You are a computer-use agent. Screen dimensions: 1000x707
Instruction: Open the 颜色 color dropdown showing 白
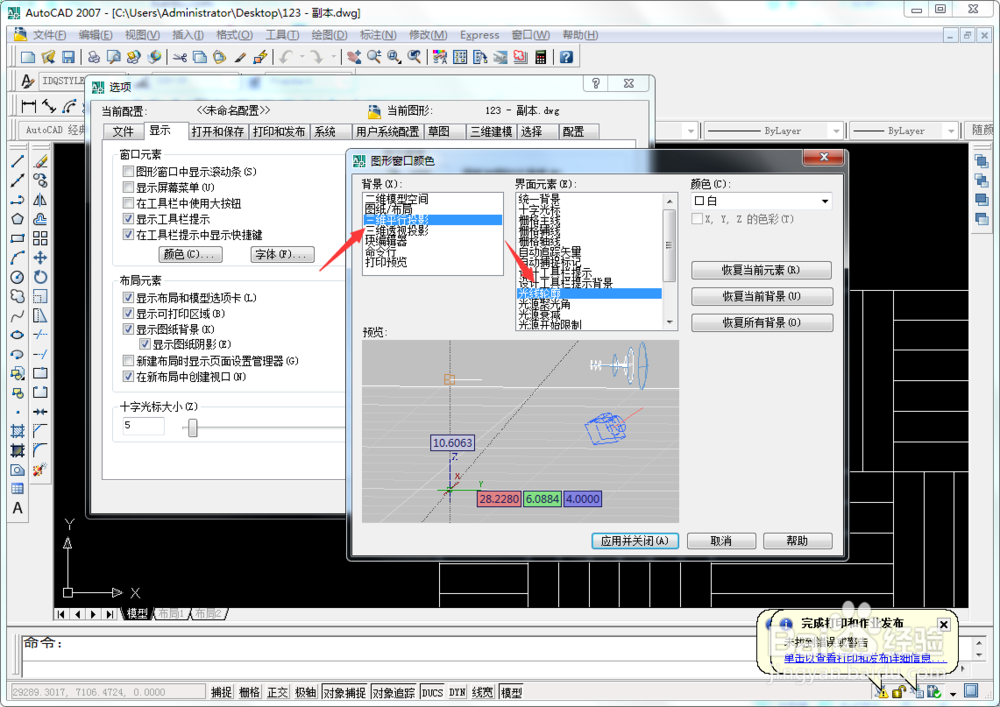pos(762,201)
